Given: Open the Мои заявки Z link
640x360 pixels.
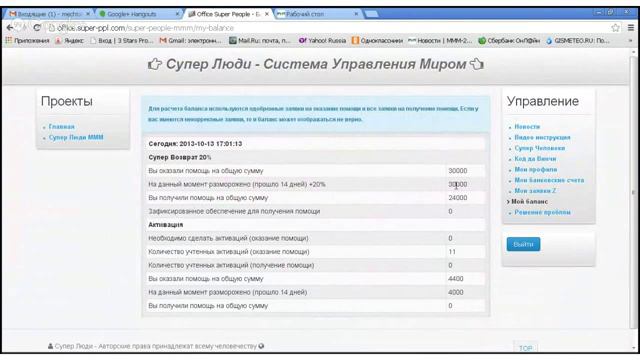Looking at the screenshot, I should point(535,191).
